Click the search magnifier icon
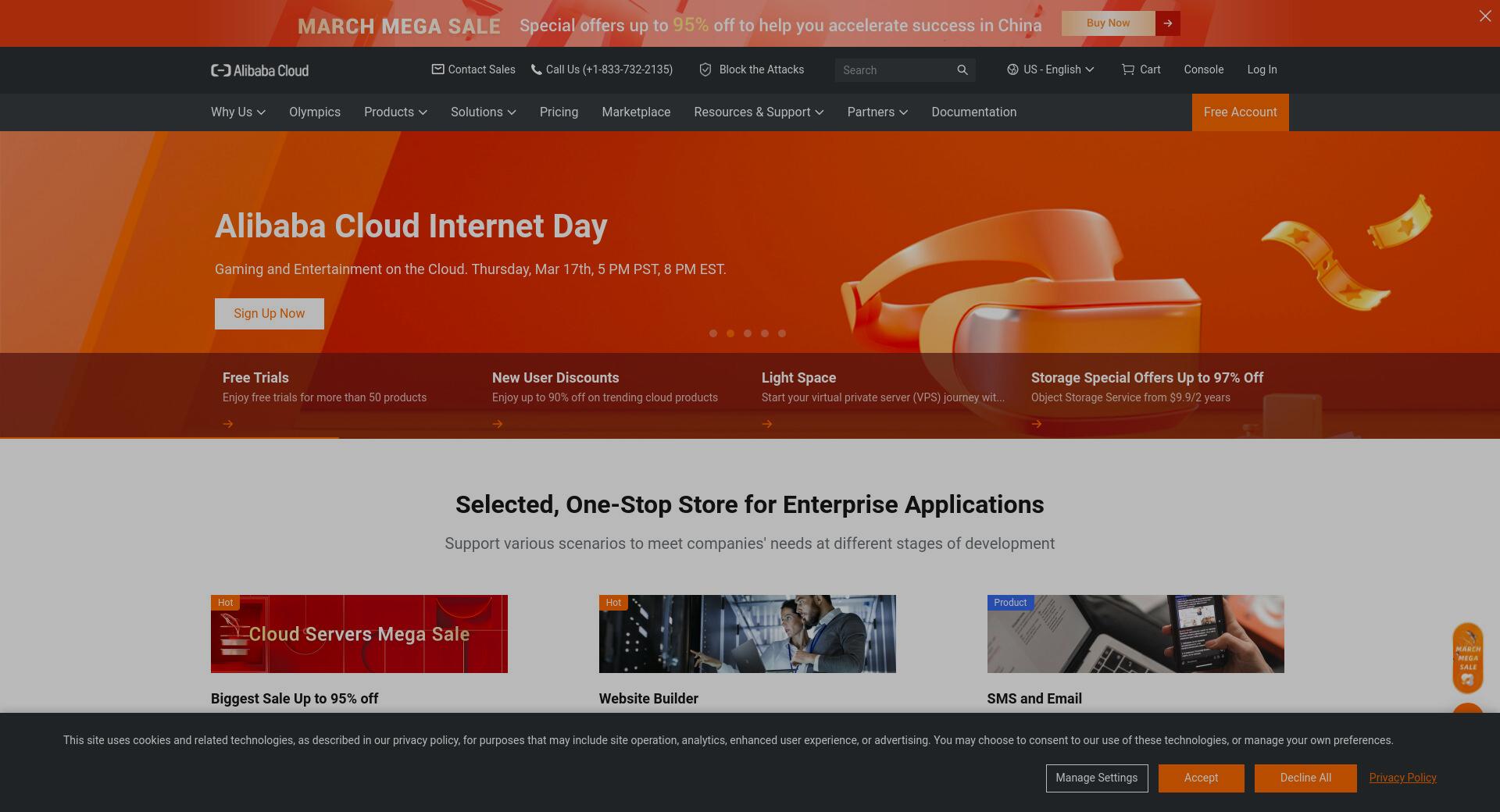This screenshot has height=812, width=1500. pos(962,70)
